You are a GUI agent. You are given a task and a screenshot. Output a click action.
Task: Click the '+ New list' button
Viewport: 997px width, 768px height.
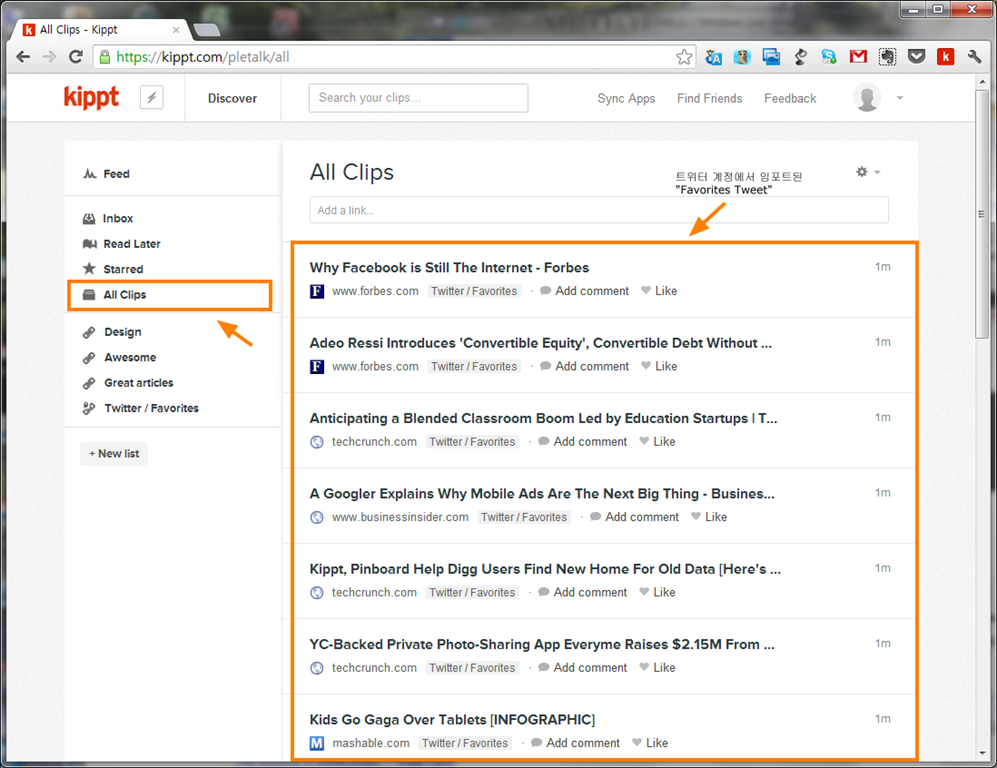[x=114, y=454]
